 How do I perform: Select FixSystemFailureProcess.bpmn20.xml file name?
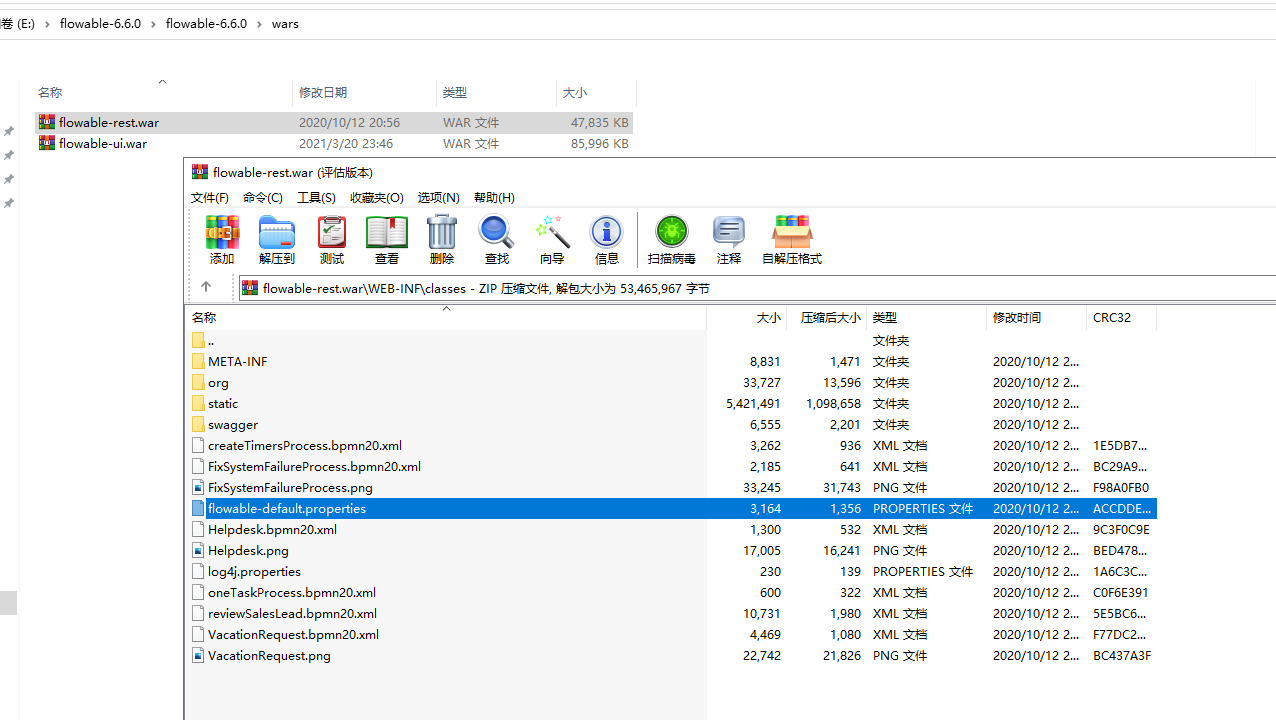pyautogui.click(x=314, y=466)
